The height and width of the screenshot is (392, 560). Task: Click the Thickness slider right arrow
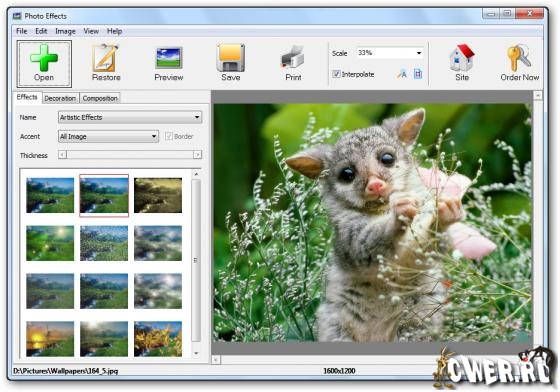pos(198,155)
